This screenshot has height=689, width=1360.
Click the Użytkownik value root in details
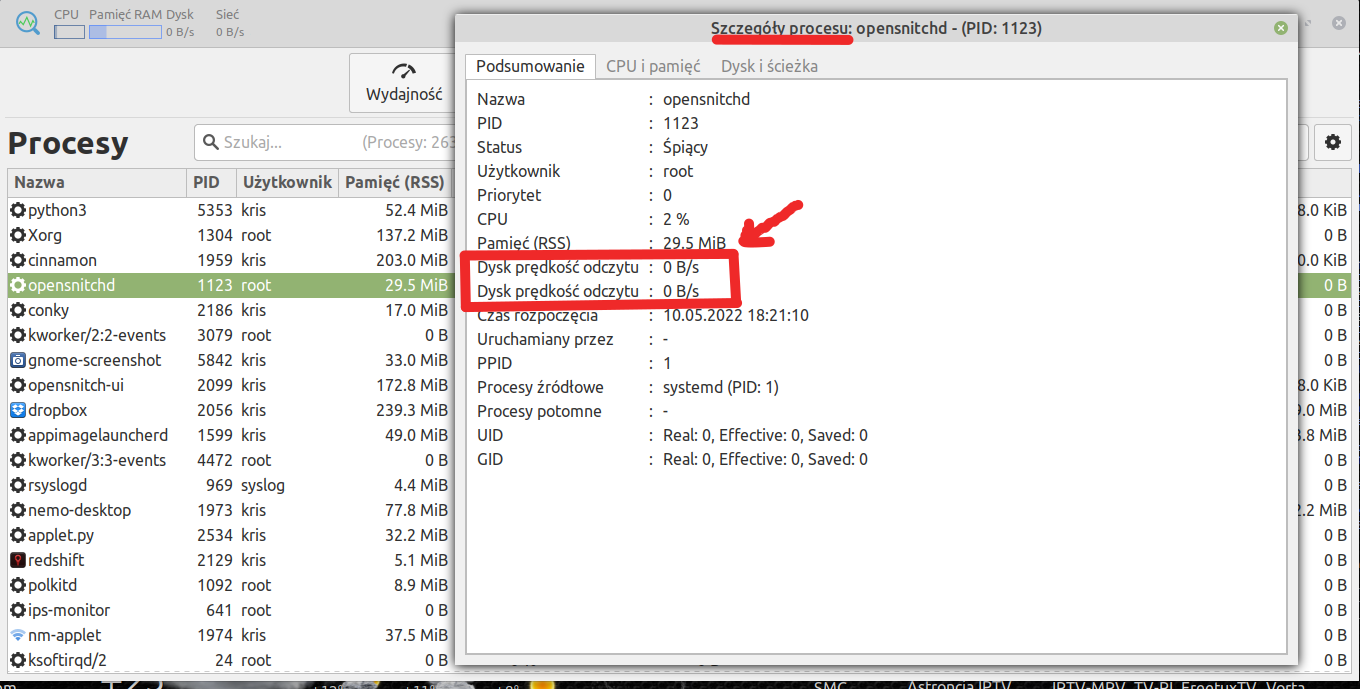[678, 171]
